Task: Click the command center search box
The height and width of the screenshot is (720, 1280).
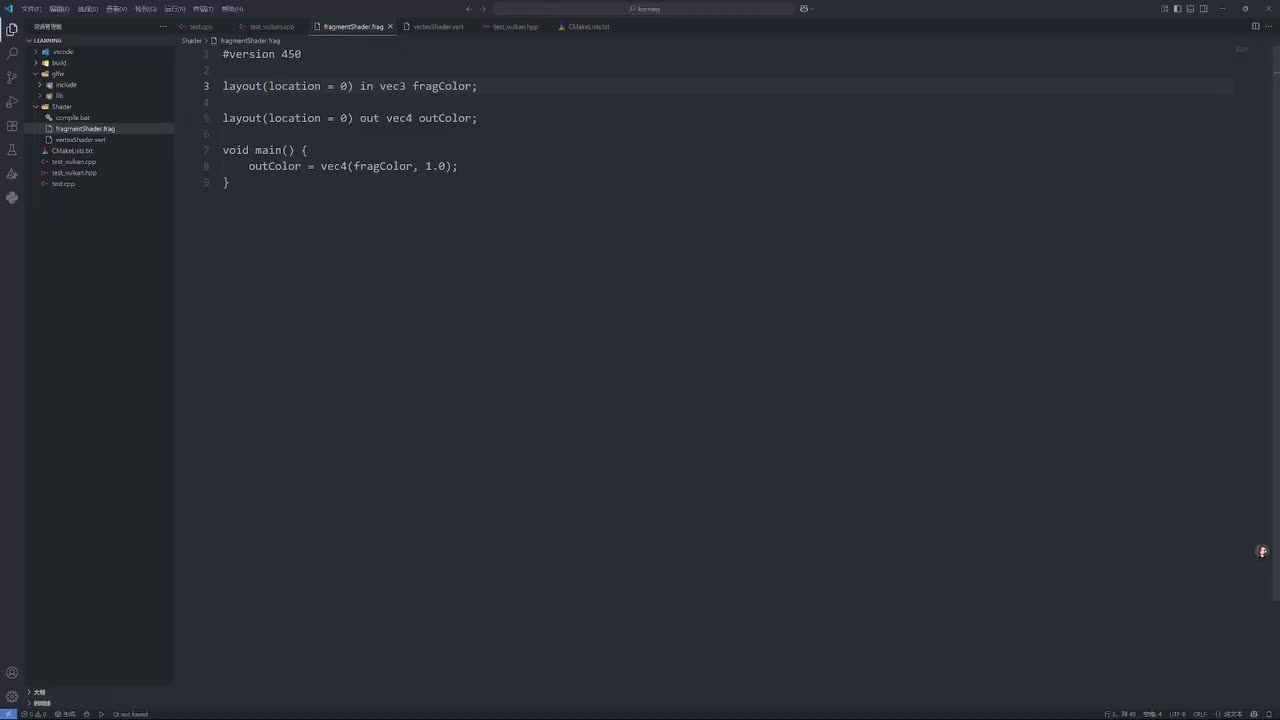Action: 645,9
